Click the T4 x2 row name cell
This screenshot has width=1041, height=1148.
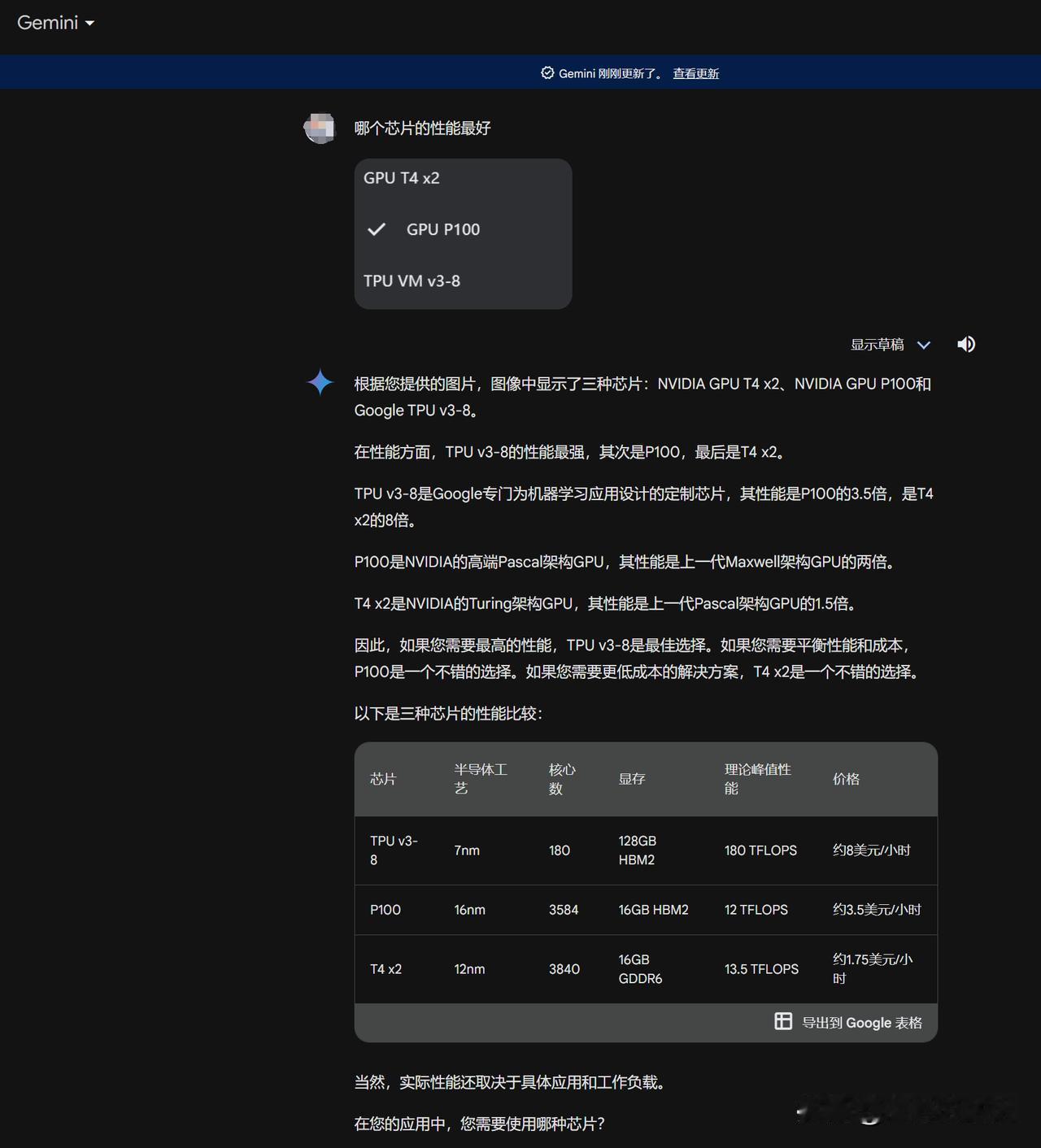click(386, 969)
